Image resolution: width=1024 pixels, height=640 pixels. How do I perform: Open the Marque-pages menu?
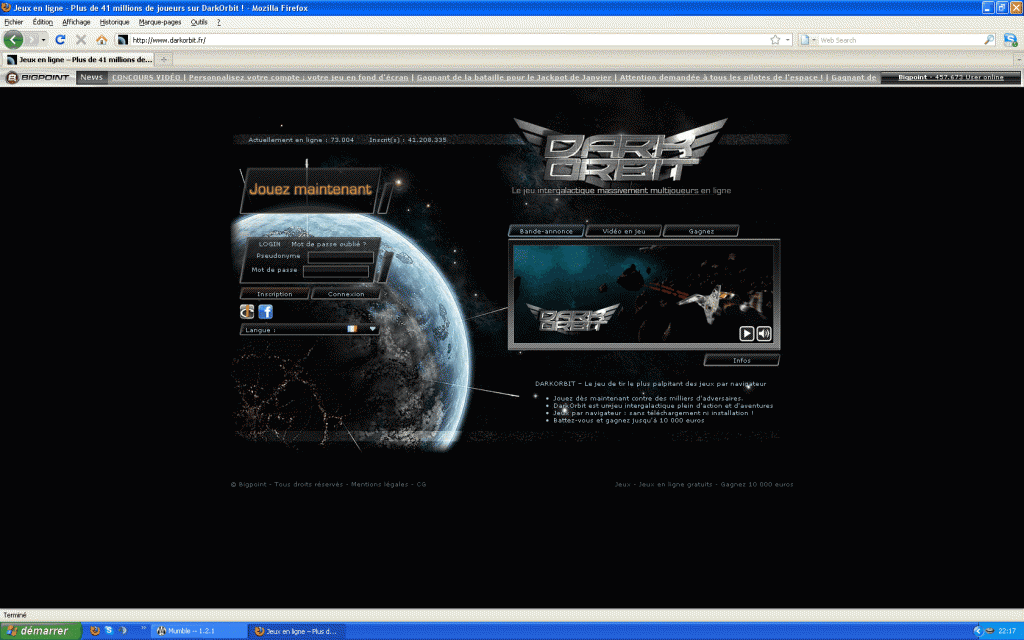coord(160,22)
